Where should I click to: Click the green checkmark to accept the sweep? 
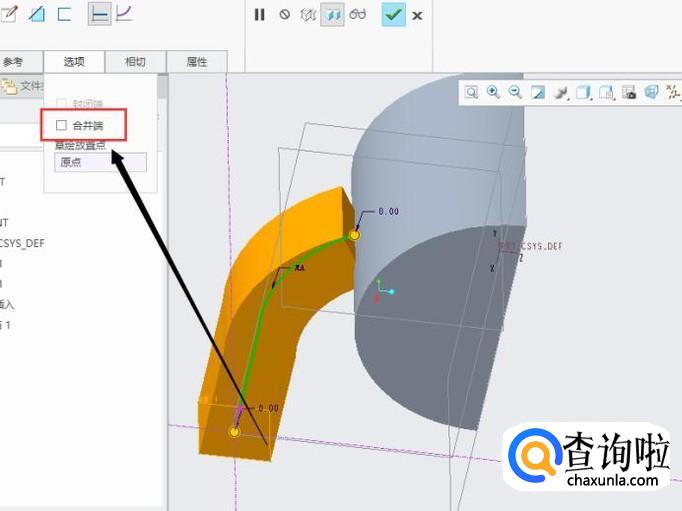pyautogui.click(x=393, y=14)
